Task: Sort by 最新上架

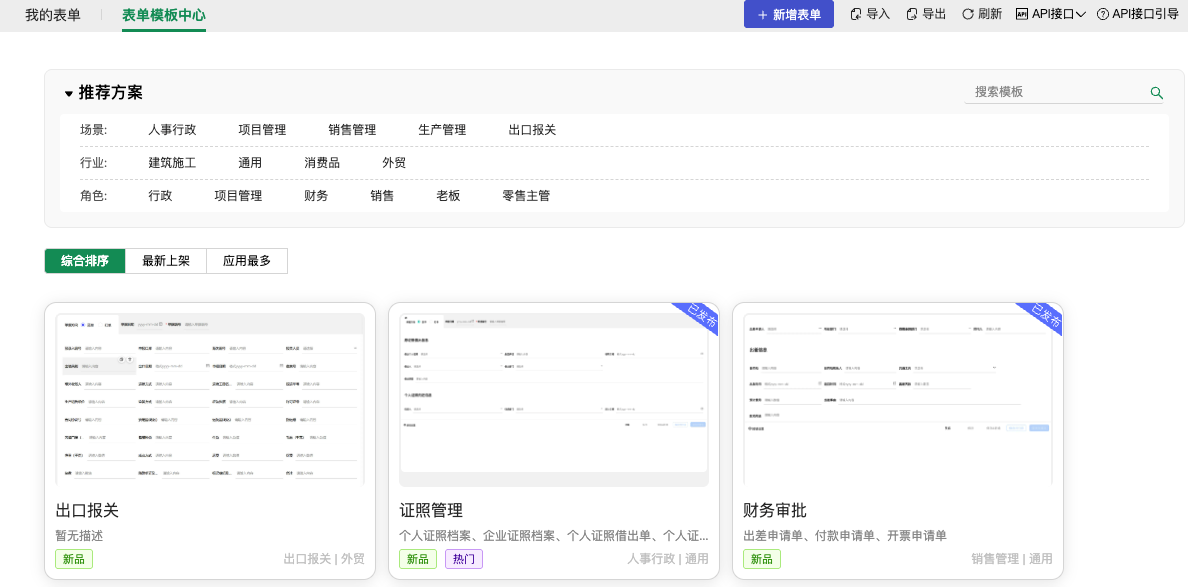Action: pyautogui.click(x=166, y=261)
